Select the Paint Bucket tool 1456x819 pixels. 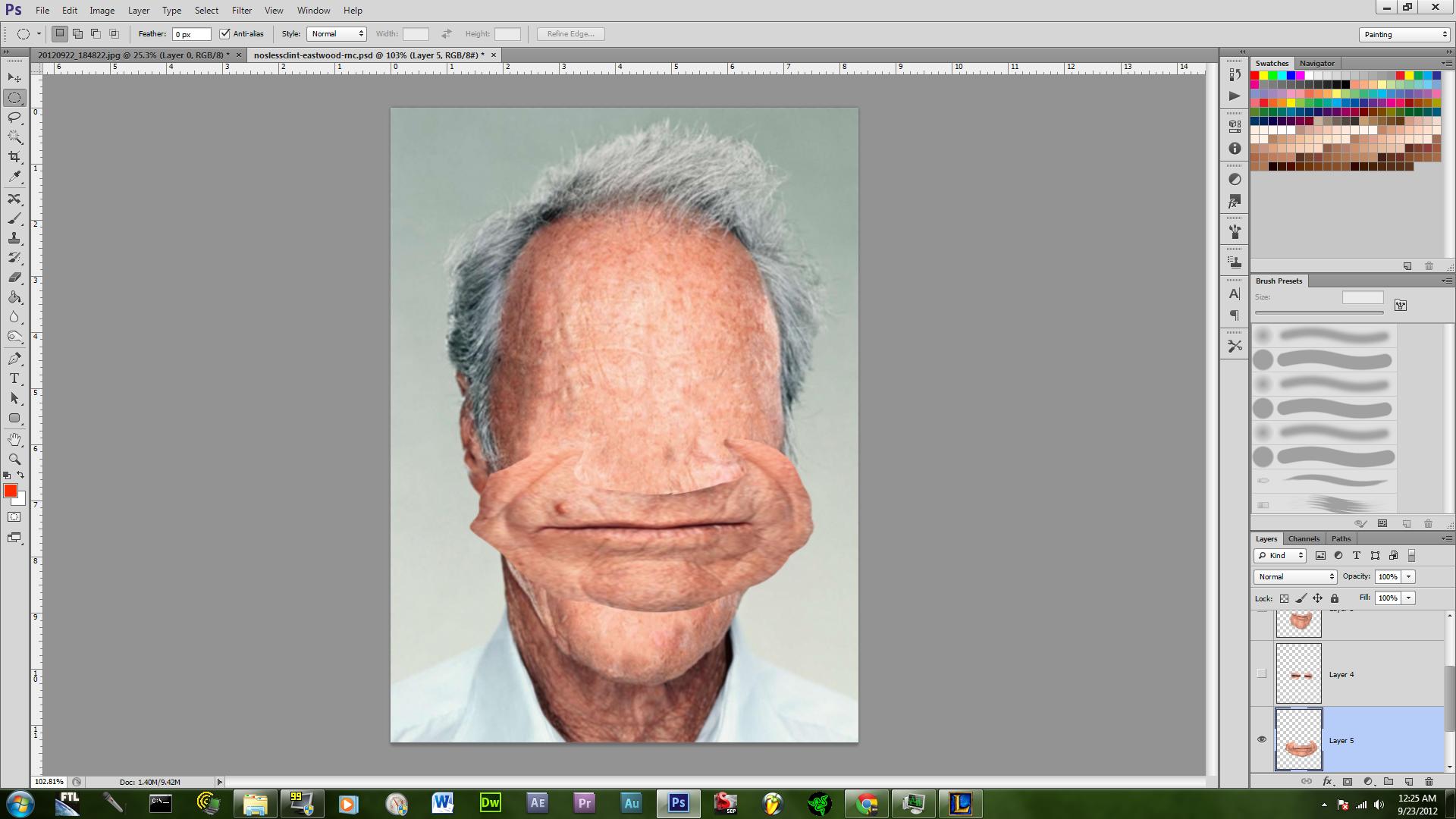(14, 297)
